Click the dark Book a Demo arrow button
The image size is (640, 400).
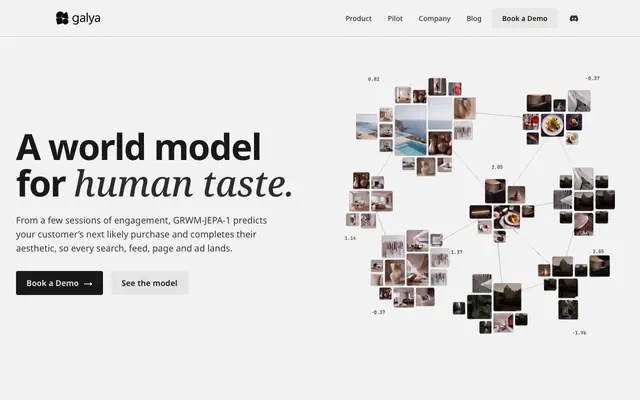(x=60, y=283)
